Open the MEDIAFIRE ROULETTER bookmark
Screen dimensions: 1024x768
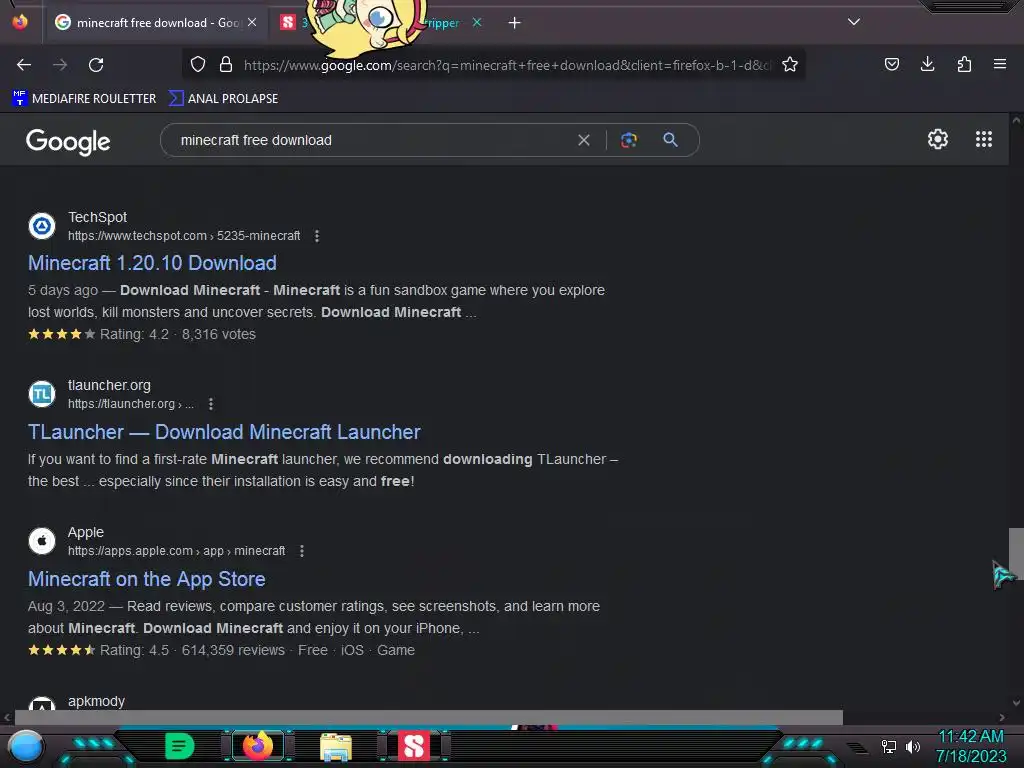84,99
